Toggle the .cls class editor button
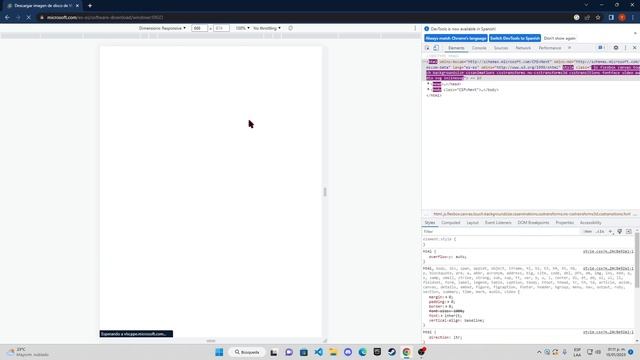This screenshot has width=640, height=360. [600, 231]
